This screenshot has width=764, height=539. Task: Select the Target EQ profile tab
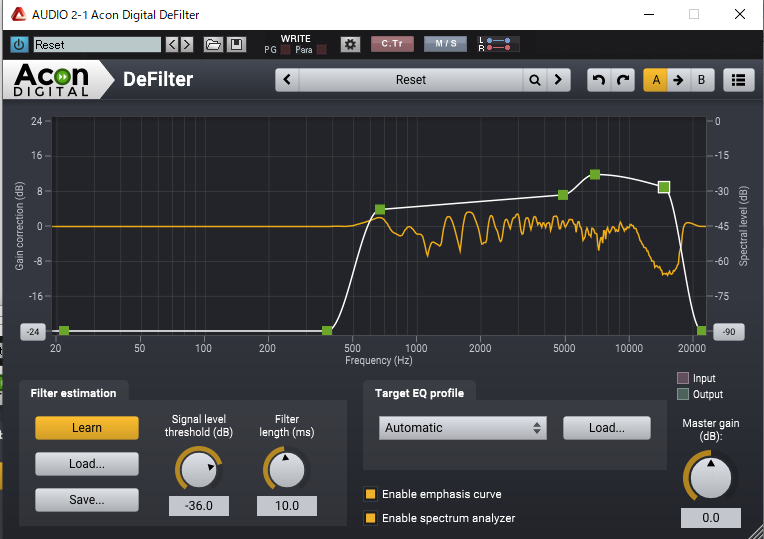pos(419,393)
